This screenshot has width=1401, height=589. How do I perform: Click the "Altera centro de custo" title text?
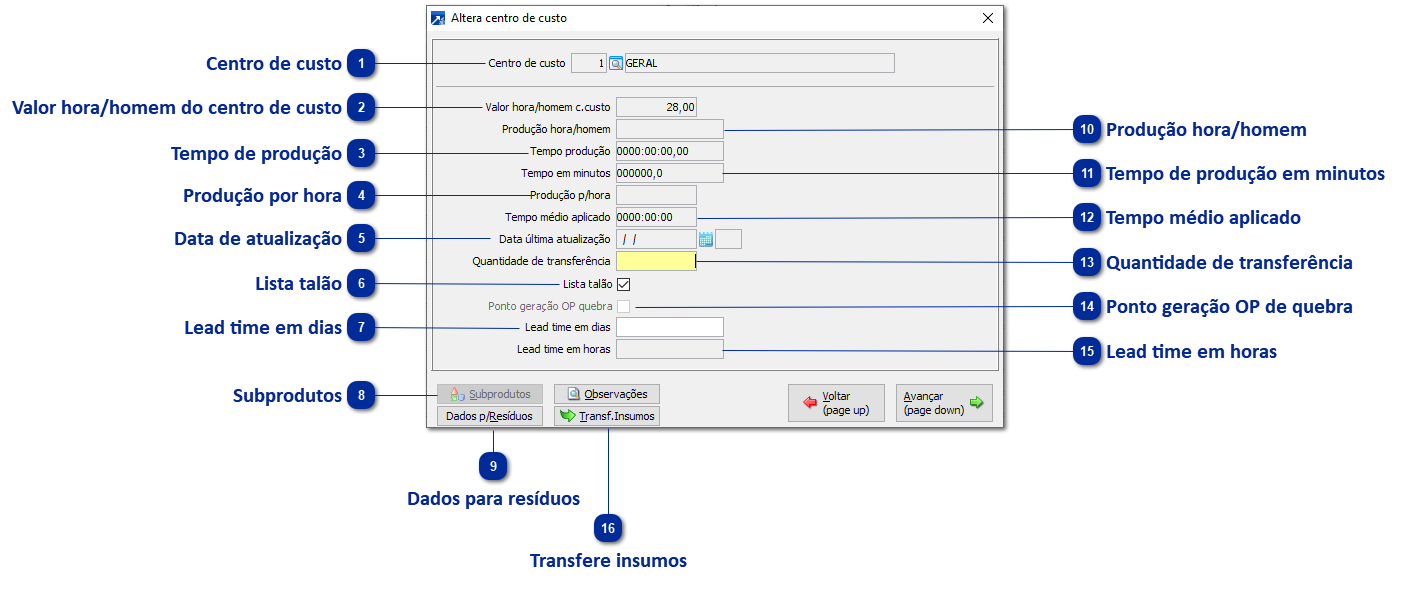click(x=508, y=18)
